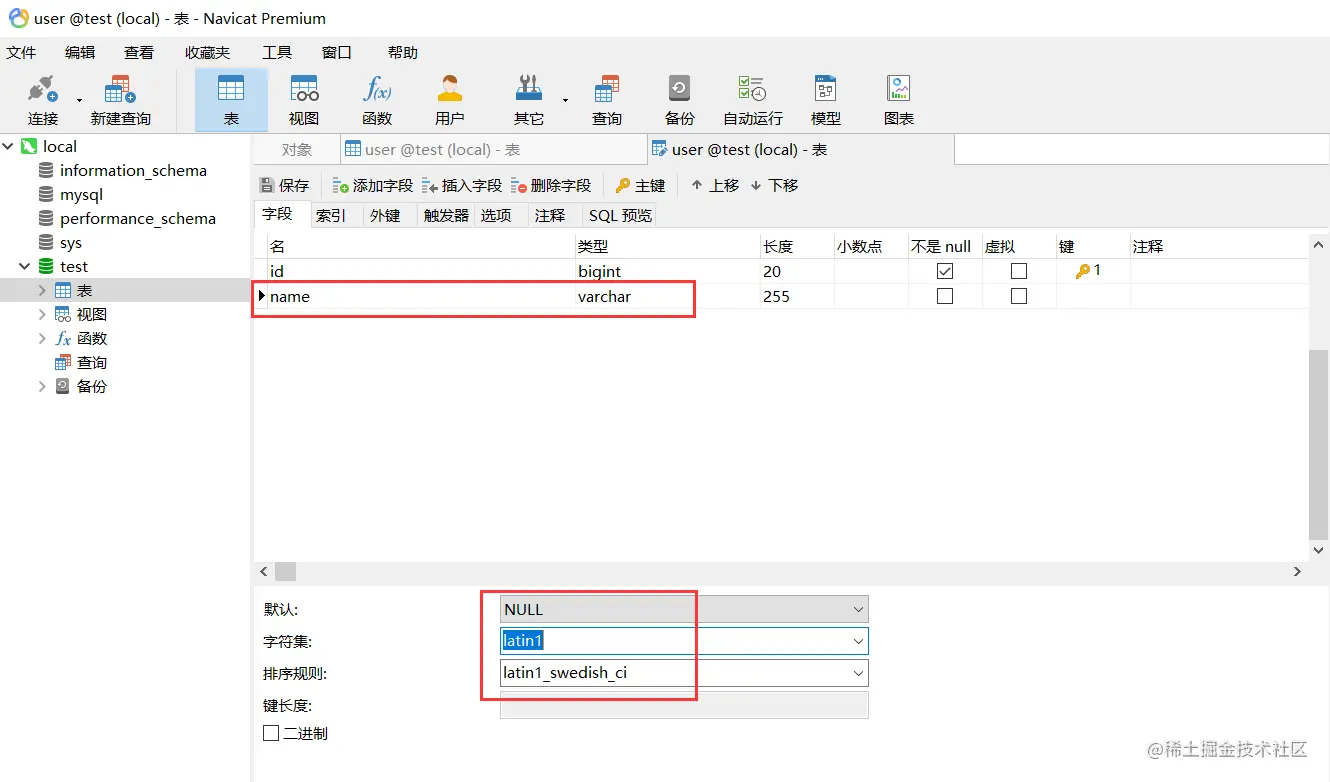Click 删除字段 delete field
Viewport: 1330px width, 782px height.
point(551,185)
